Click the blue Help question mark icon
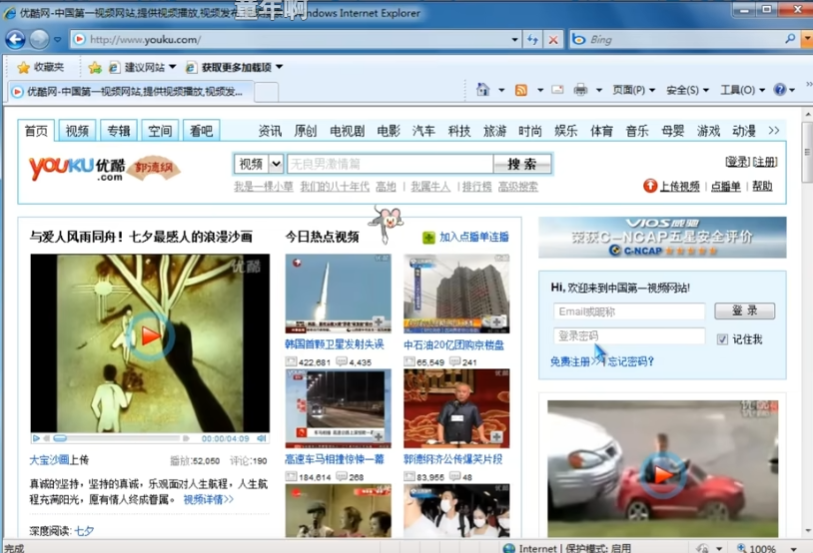Viewport: 813px width, 553px height. (779, 90)
